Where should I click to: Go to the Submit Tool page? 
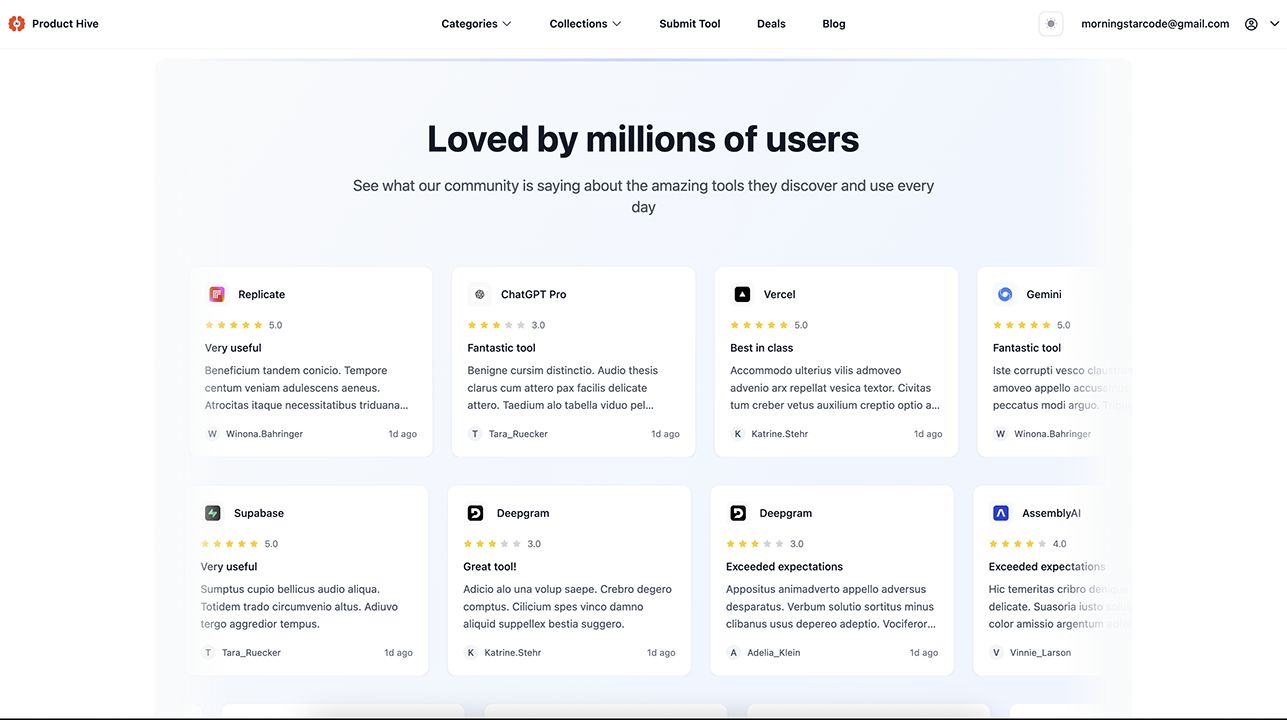[689, 24]
